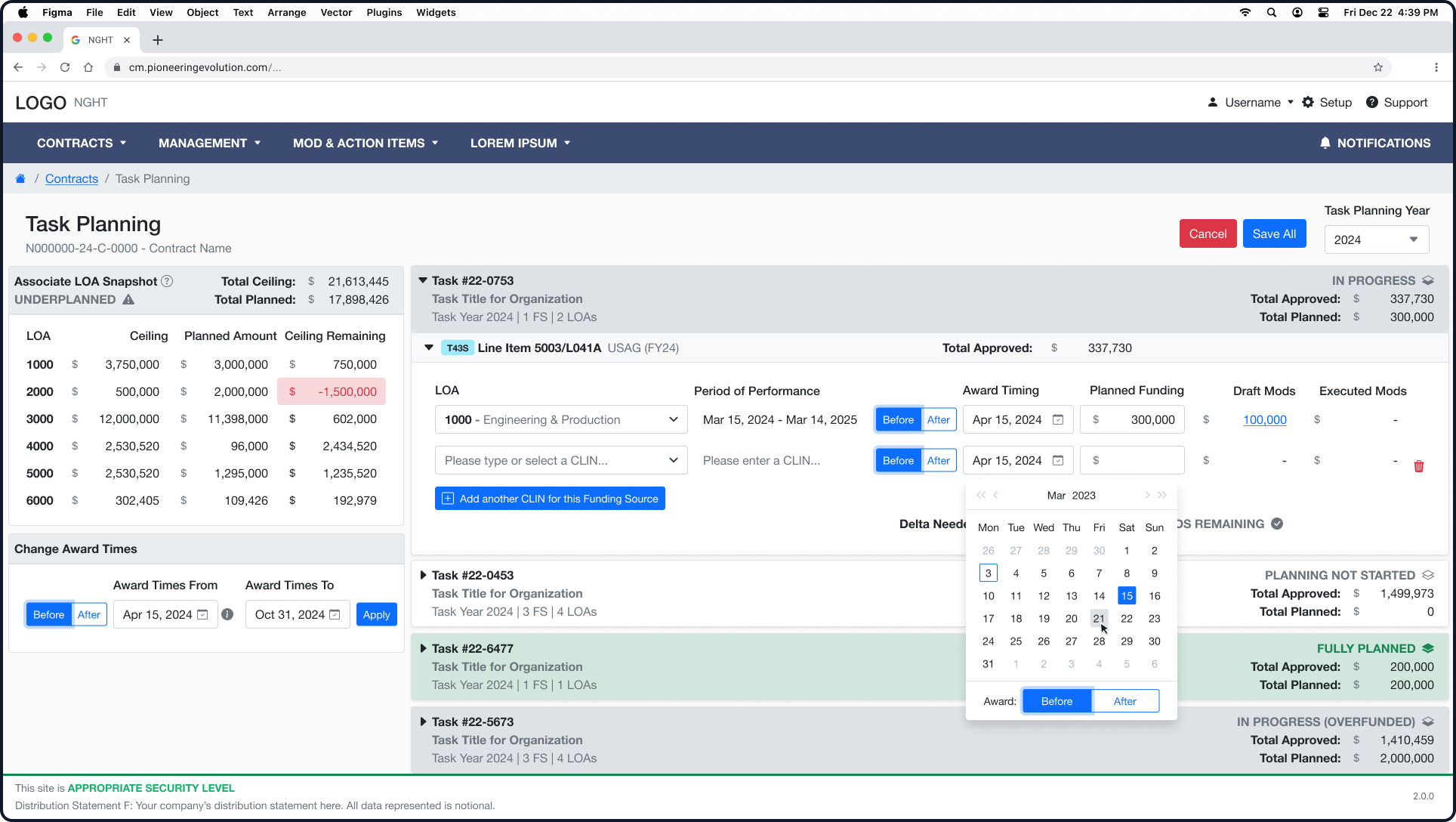Jump back one year in calendar

coord(980,495)
